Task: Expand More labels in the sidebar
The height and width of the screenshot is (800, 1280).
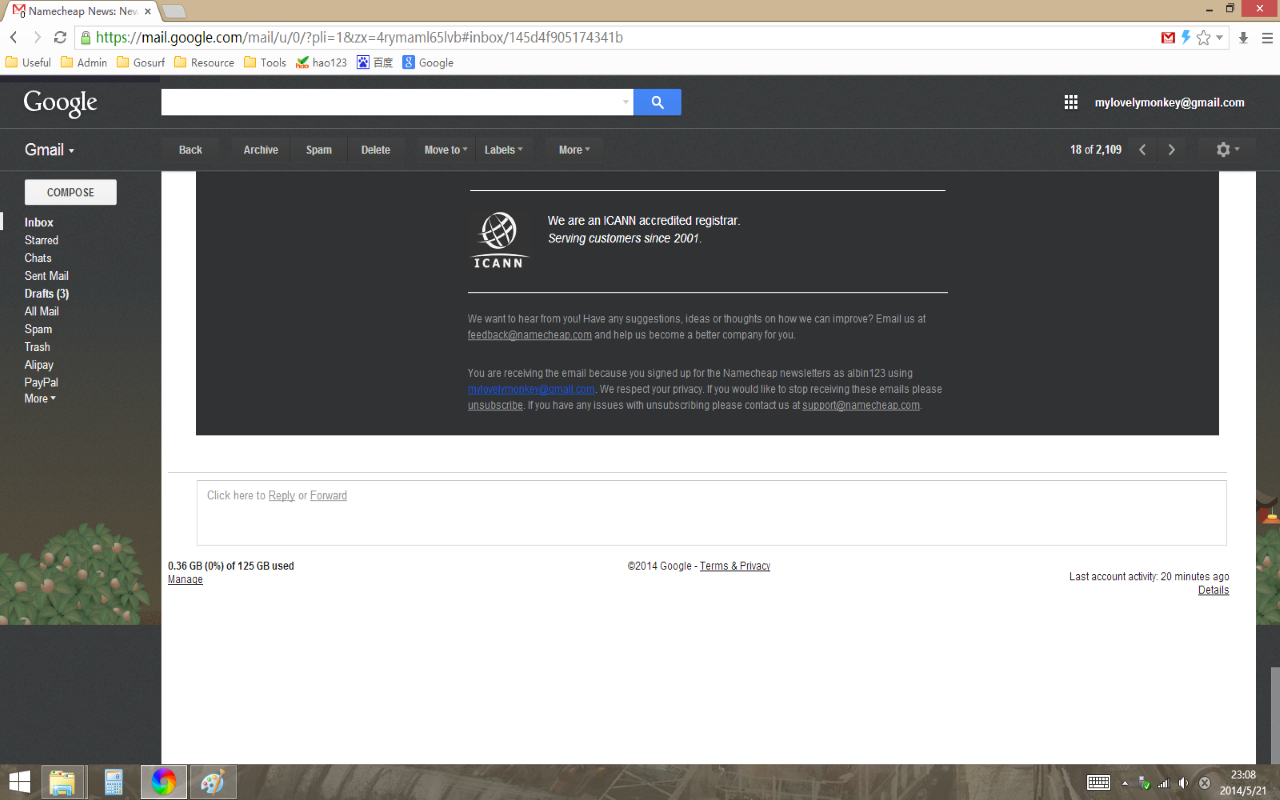Action: click(40, 399)
